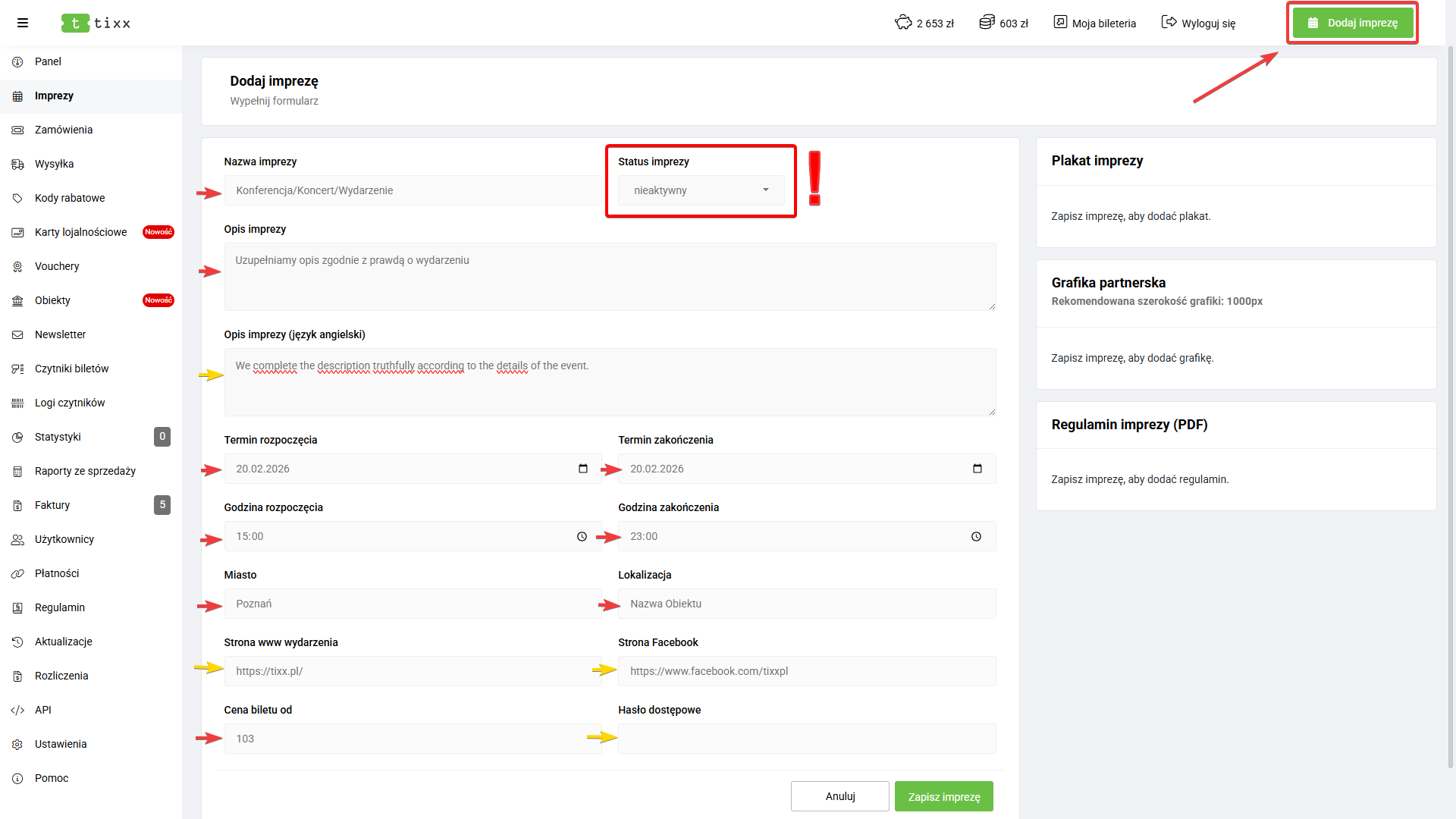Open calendar picker for Termin zakończenia
Image resolution: width=1456 pixels, height=819 pixels.
977,469
